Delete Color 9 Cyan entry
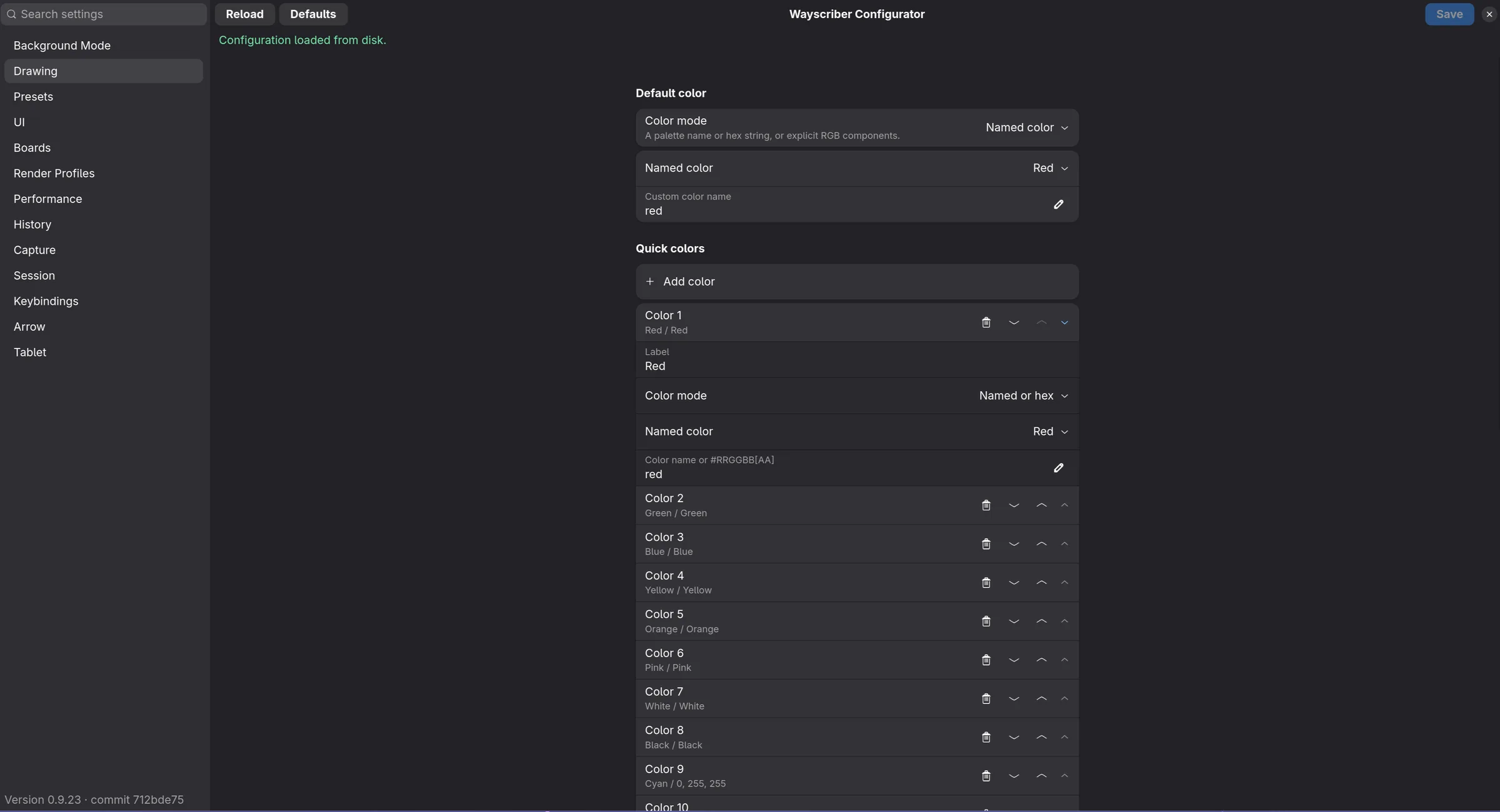Image resolution: width=1500 pixels, height=812 pixels. pyautogui.click(x=986, y=776)
